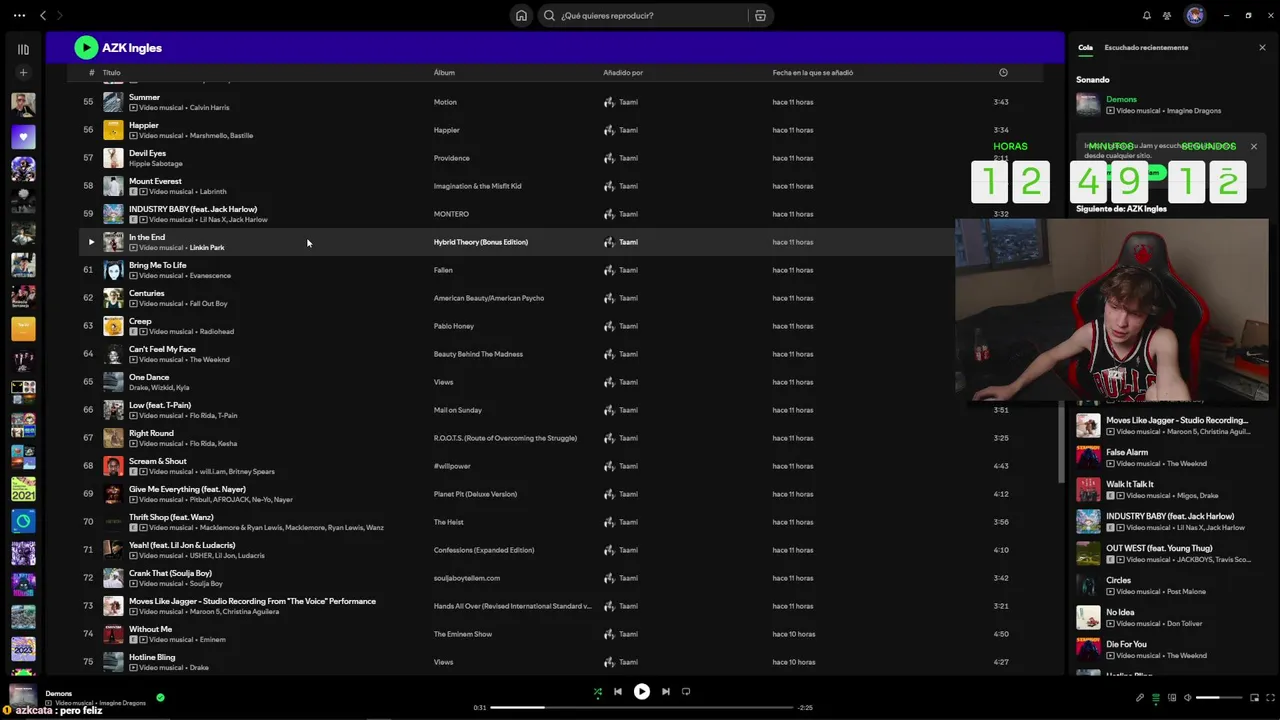Sort by Añadido por column

click(623, 72)
